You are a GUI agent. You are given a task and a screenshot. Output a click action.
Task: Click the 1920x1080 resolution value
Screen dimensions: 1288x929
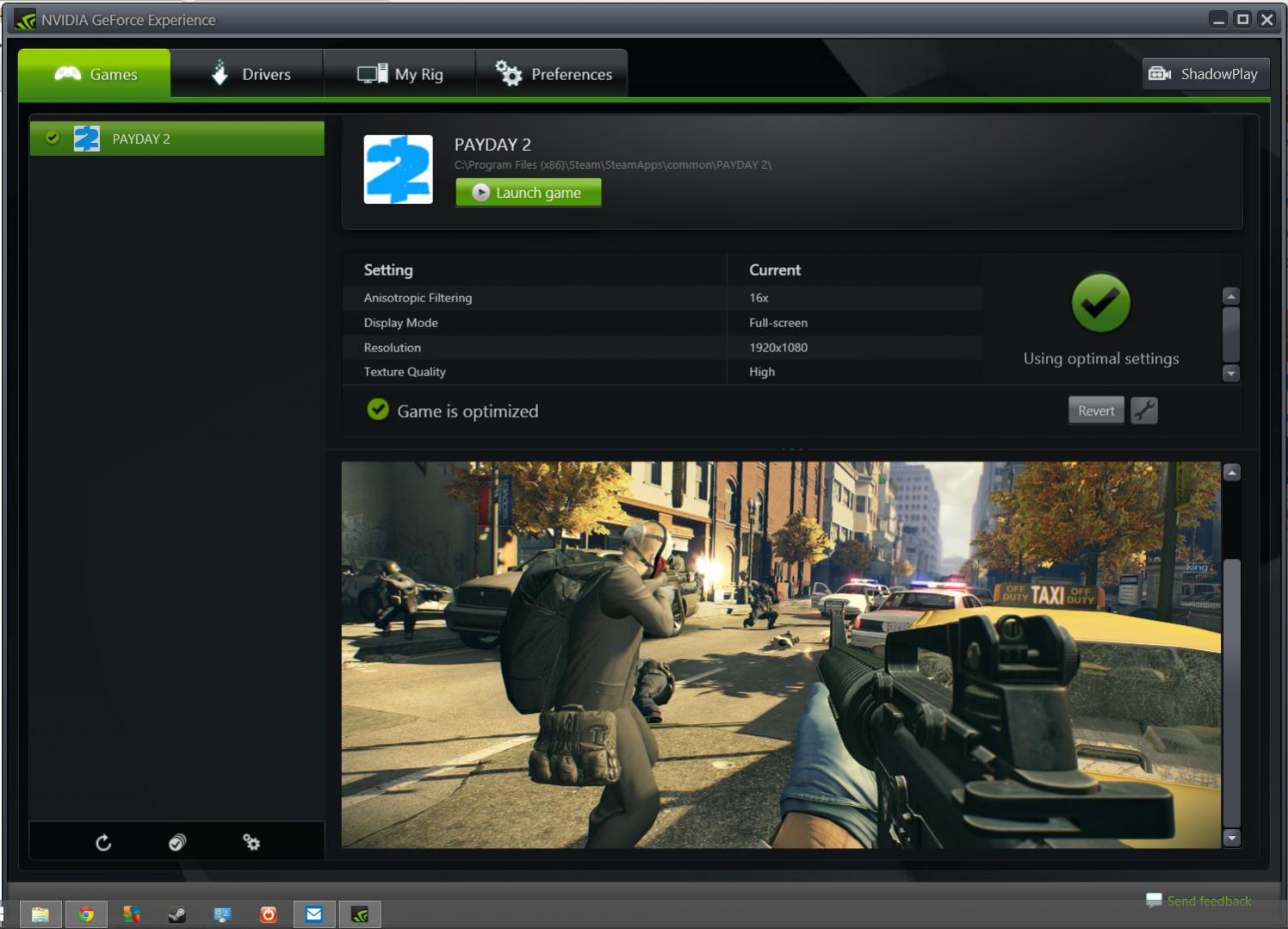pyautogui.click(x=778, y=348)
